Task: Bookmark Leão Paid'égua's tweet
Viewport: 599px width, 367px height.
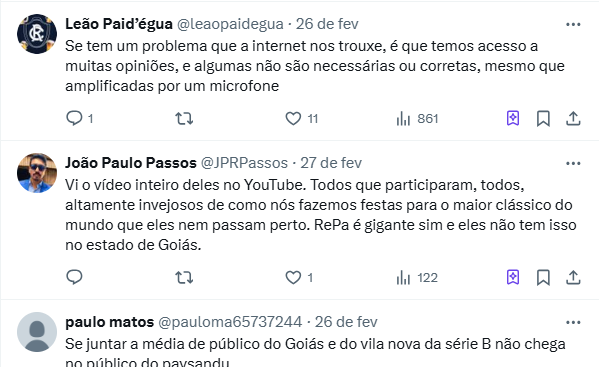Action: pyautogui.click(x=543, y=118)
